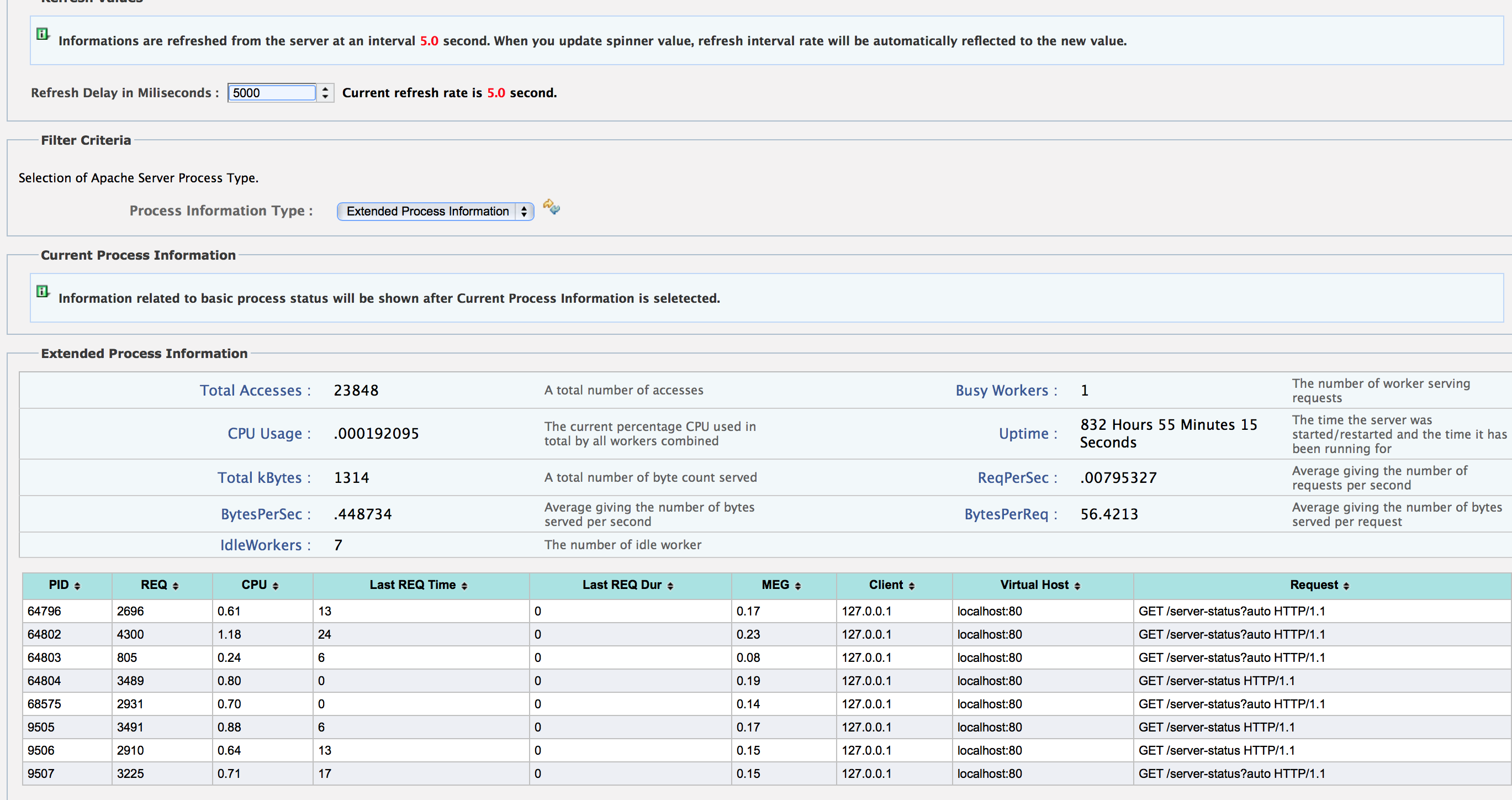Click the Refresh Delay in Miliseconds field
1512x800 pixels.
[x=272, y=93]
